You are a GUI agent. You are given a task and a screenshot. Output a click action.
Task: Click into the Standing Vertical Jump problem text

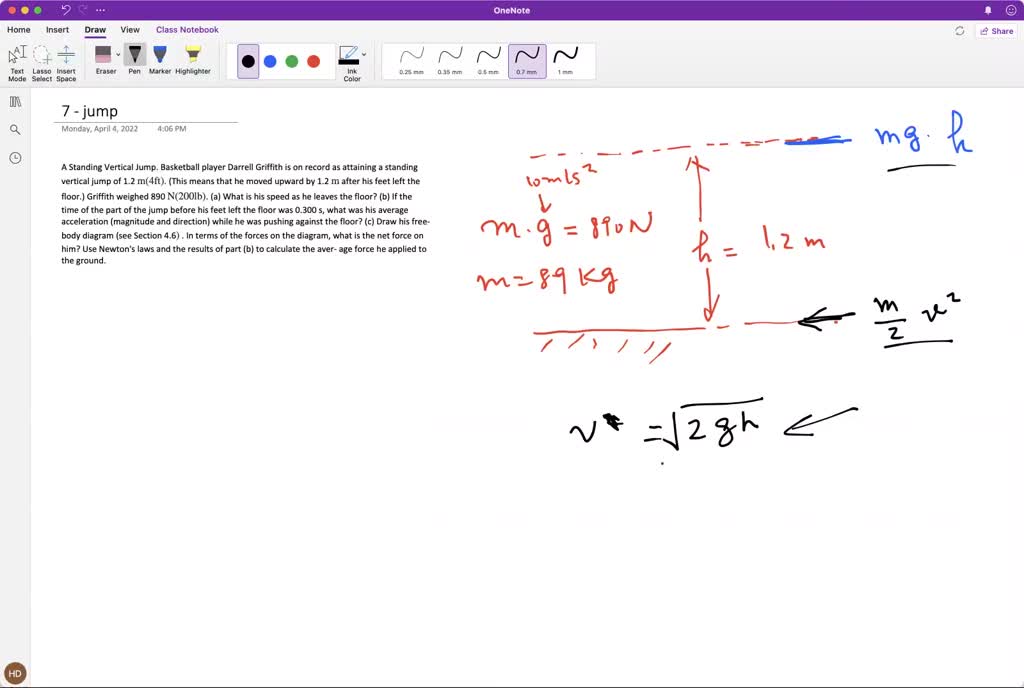245,213
